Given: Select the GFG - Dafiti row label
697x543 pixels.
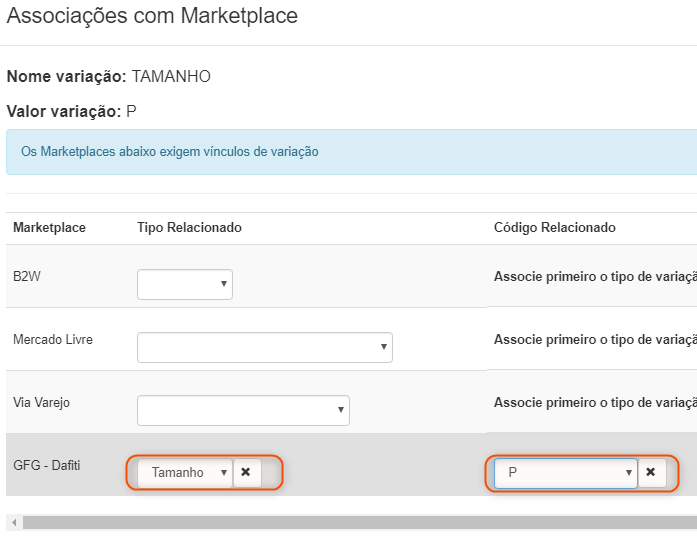Looking at the screenshot, I should point(48,465).
